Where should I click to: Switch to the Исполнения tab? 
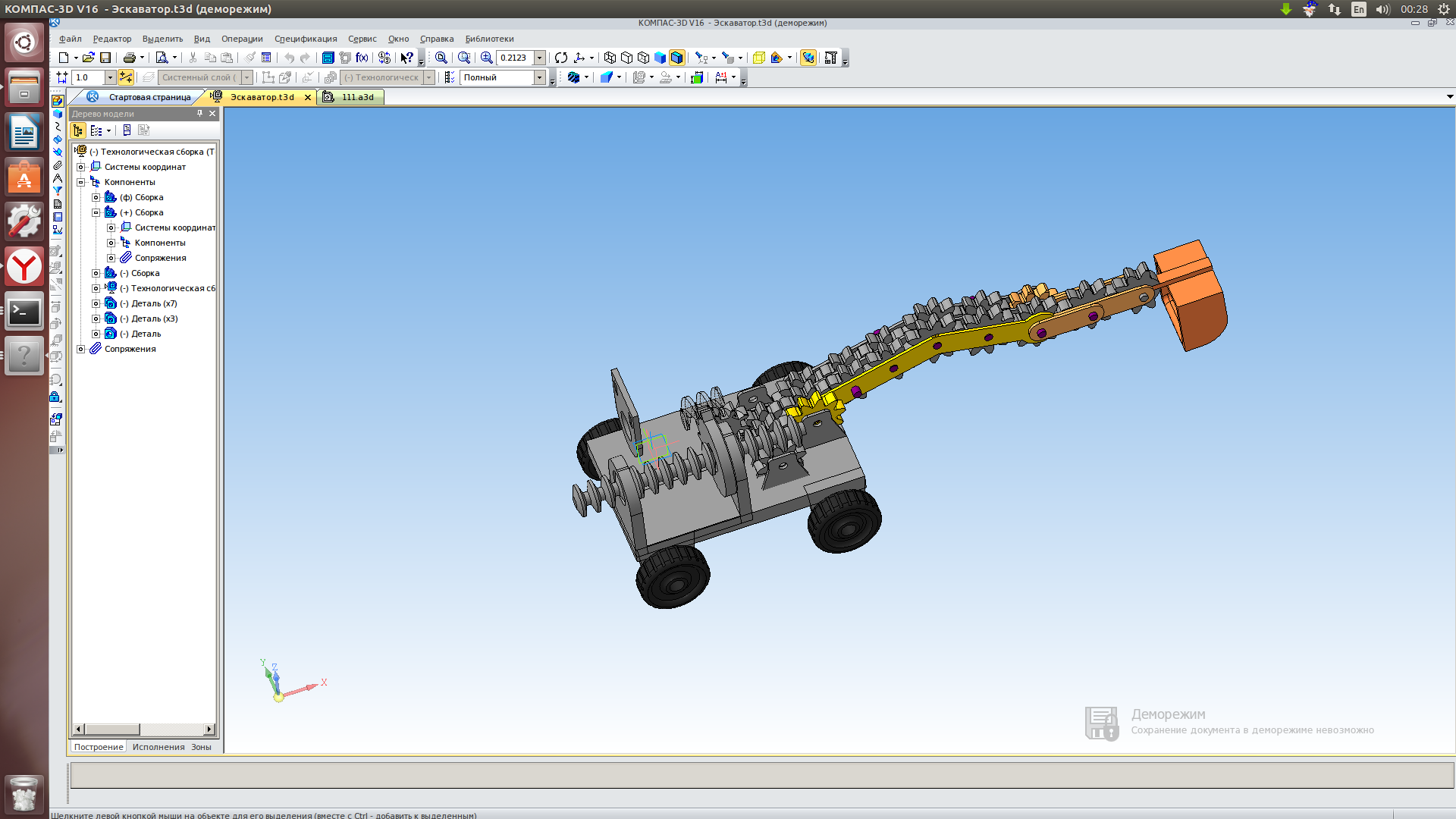click(x=158, y=747)
